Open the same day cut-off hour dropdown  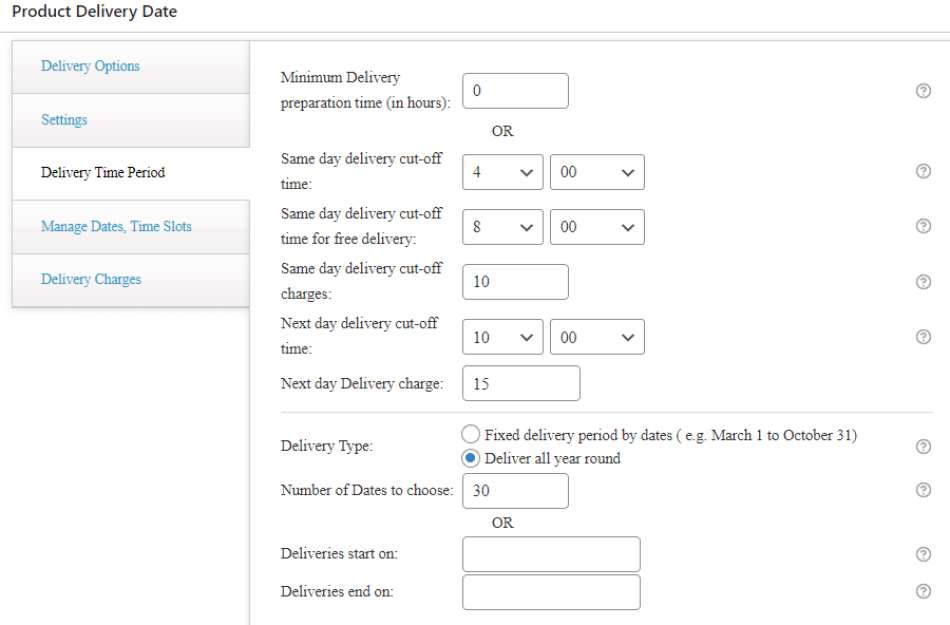502,171
